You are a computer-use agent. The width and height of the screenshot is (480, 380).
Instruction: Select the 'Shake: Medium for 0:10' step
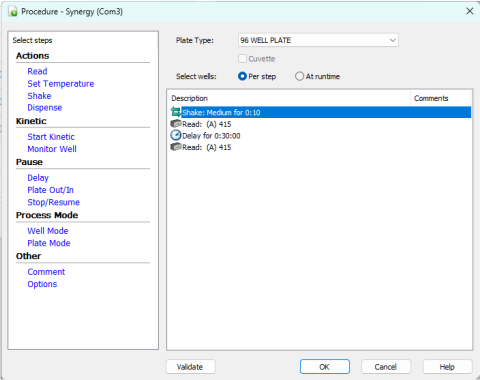pos(321,112)
